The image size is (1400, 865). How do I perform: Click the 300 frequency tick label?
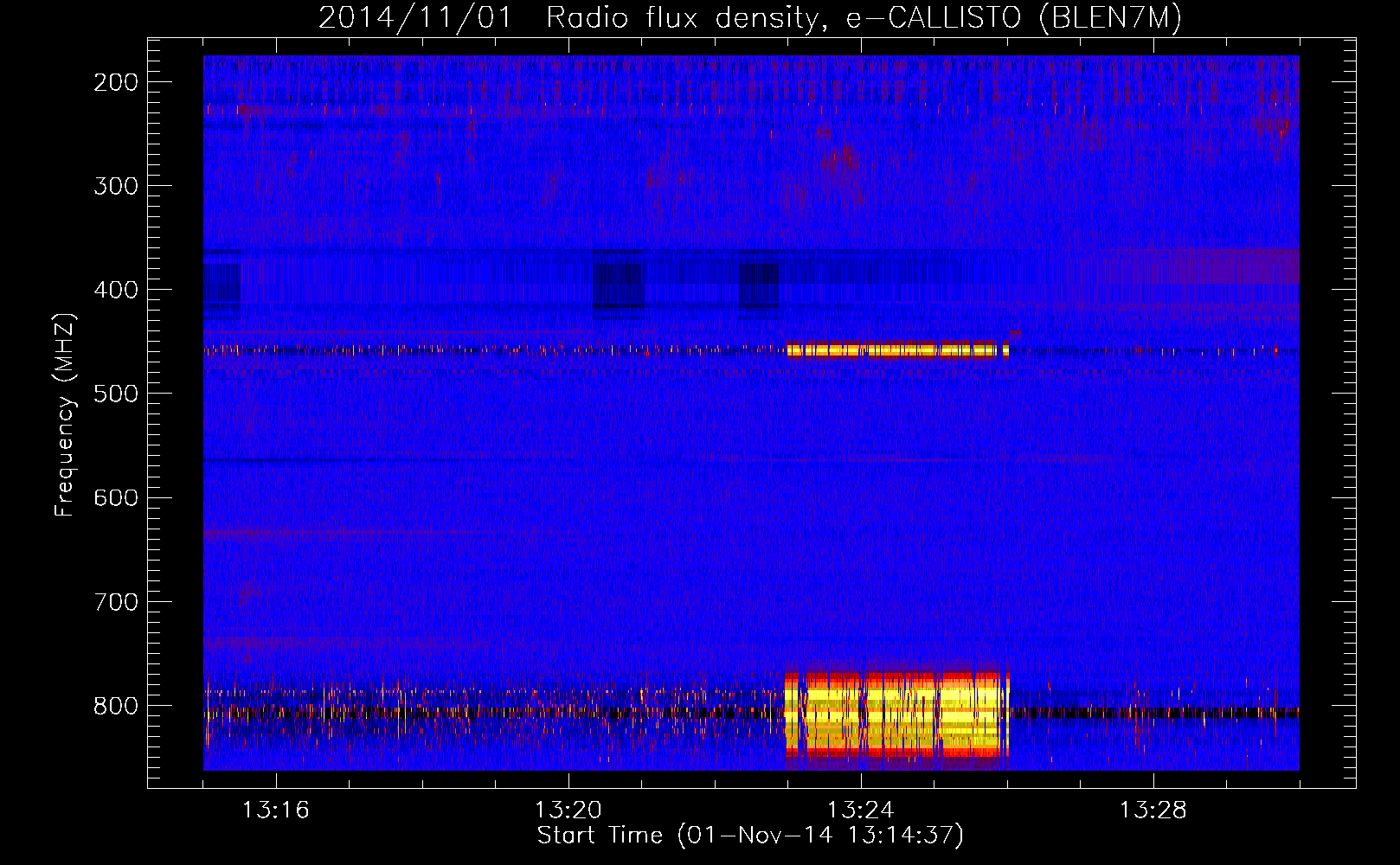(x=115, y=186)
